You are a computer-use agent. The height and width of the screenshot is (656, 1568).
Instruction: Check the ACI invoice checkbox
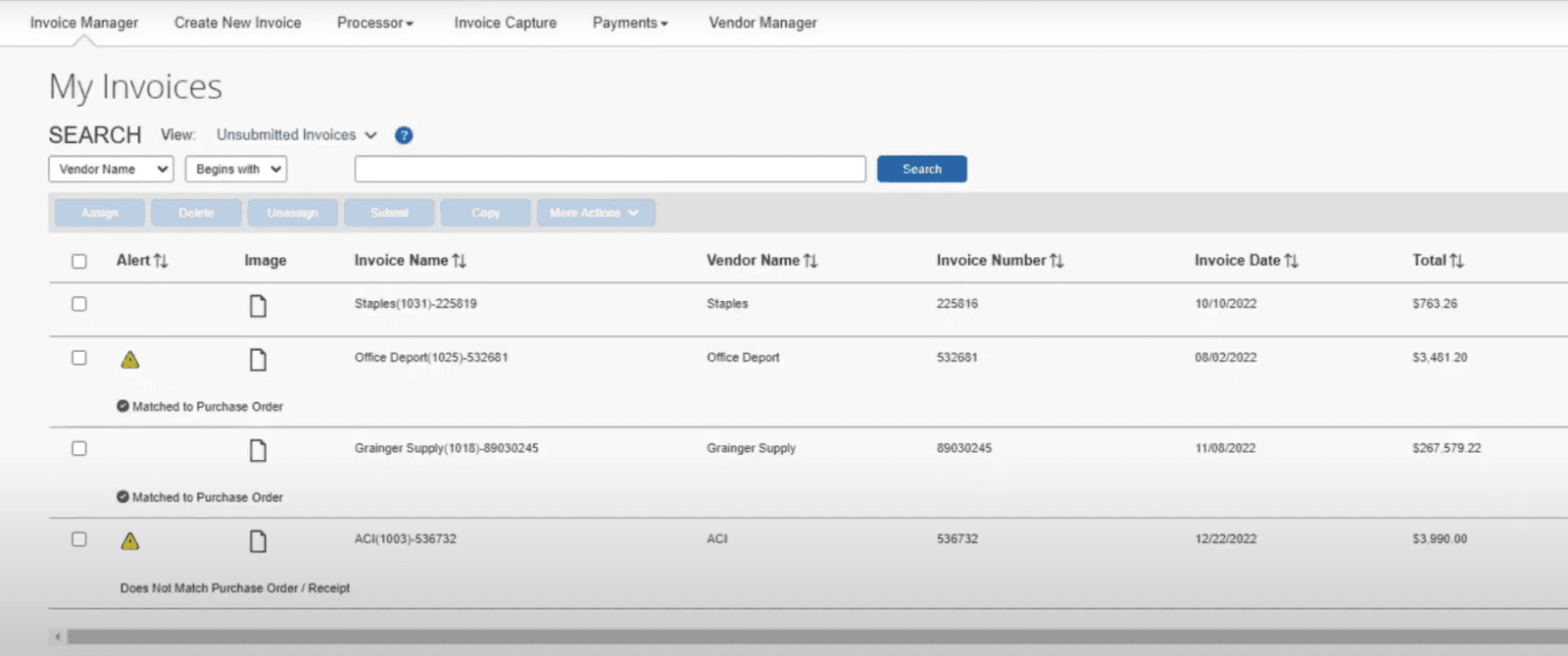[79, 539]
